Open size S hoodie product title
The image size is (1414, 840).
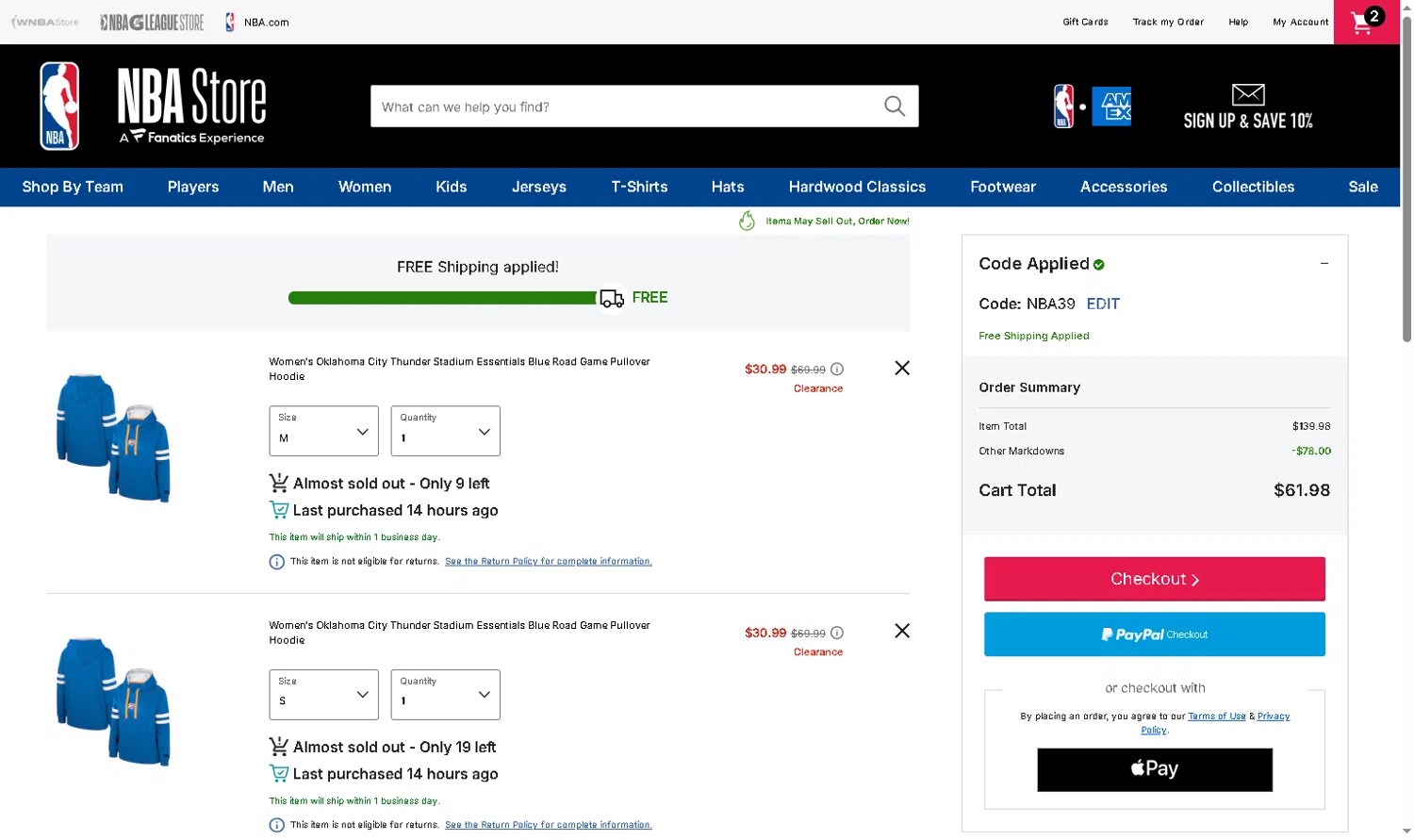click(x=459, y=633)
